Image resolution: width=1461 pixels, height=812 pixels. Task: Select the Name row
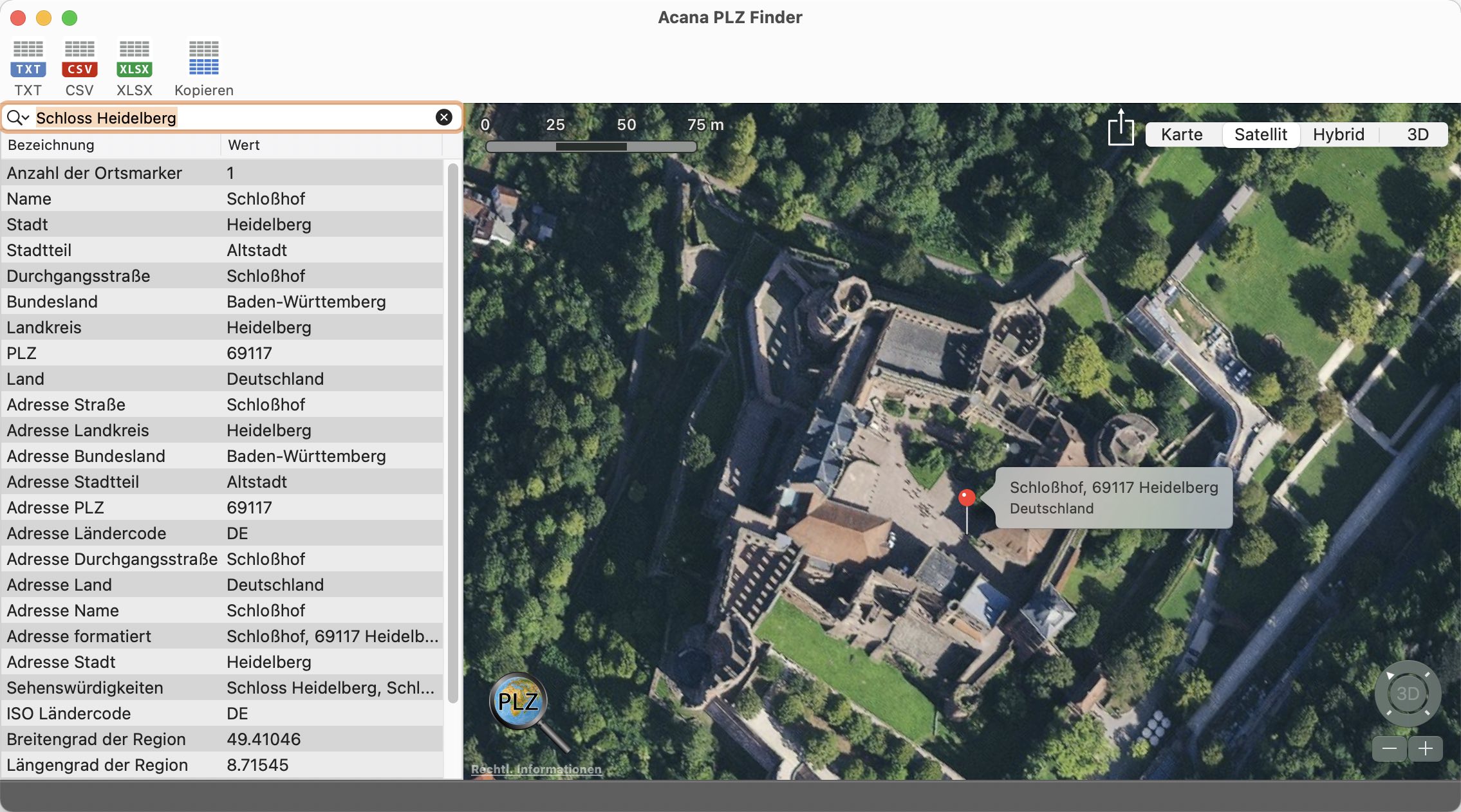222,198
